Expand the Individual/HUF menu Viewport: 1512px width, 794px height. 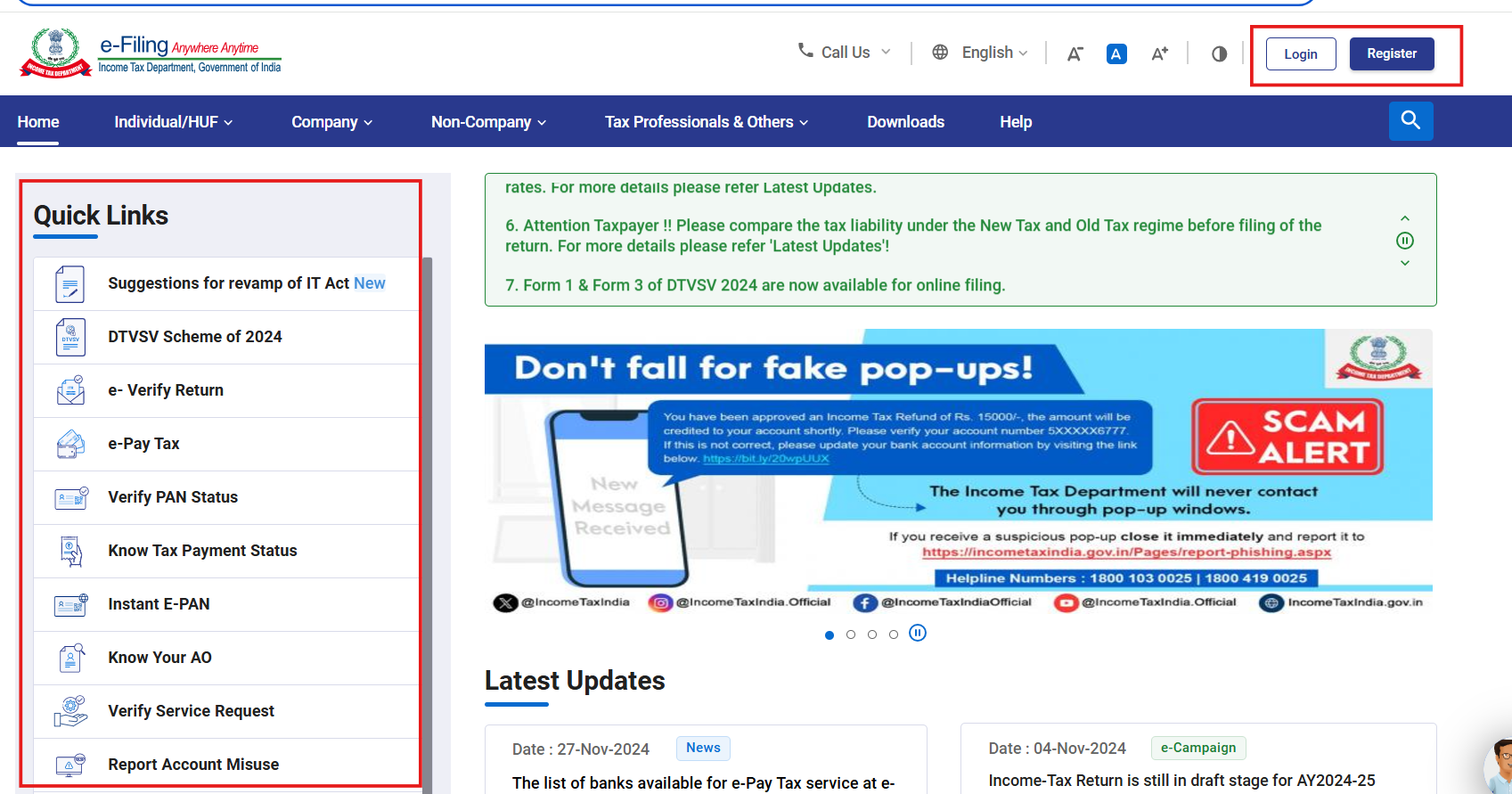[174, 122]
